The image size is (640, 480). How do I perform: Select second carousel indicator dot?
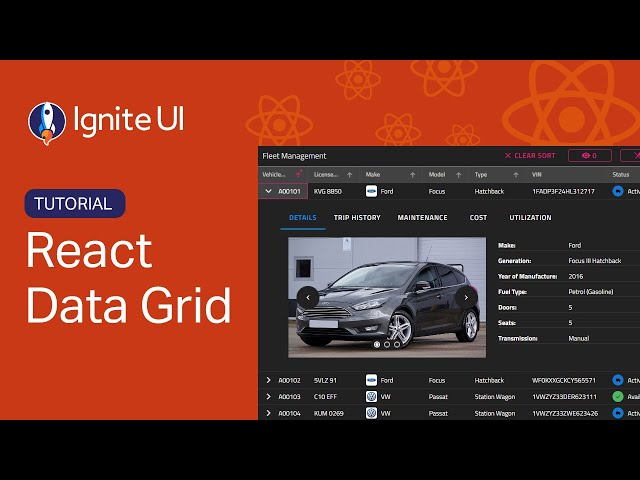click(x=387, y=344)
